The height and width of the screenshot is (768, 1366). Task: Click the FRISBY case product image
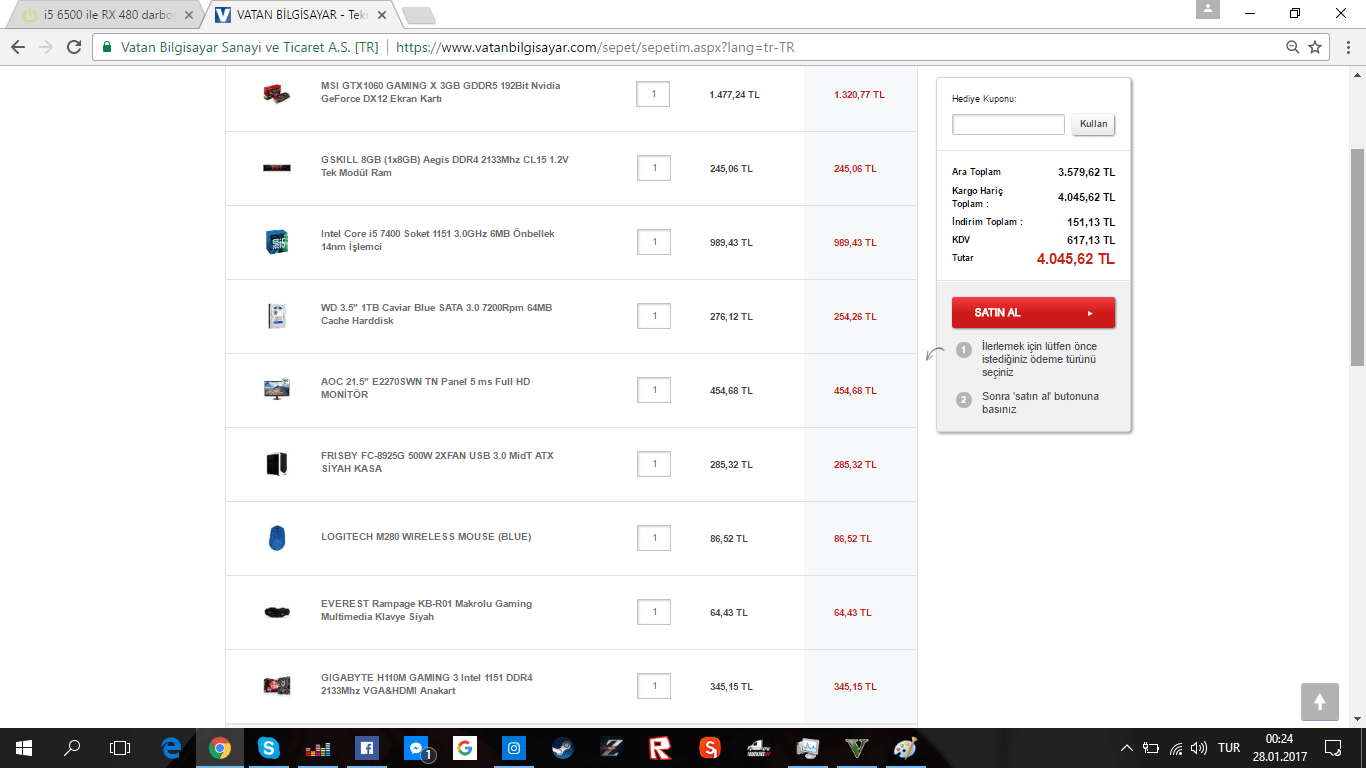pos(277,464)
